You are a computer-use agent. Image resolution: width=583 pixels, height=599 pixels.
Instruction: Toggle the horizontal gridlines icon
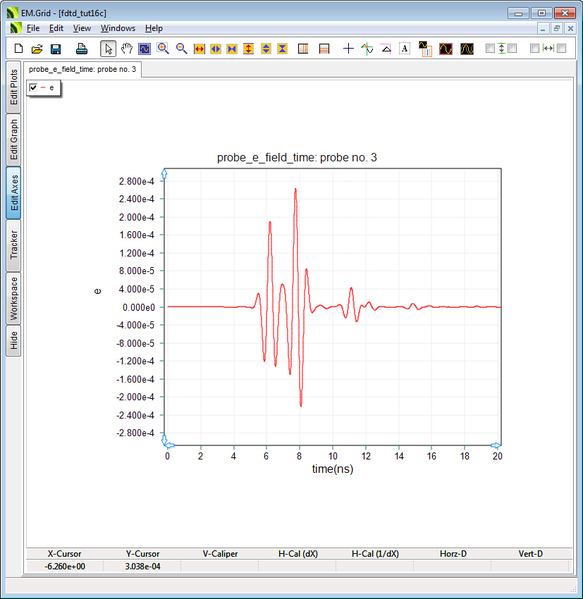[x=324, y=49]
